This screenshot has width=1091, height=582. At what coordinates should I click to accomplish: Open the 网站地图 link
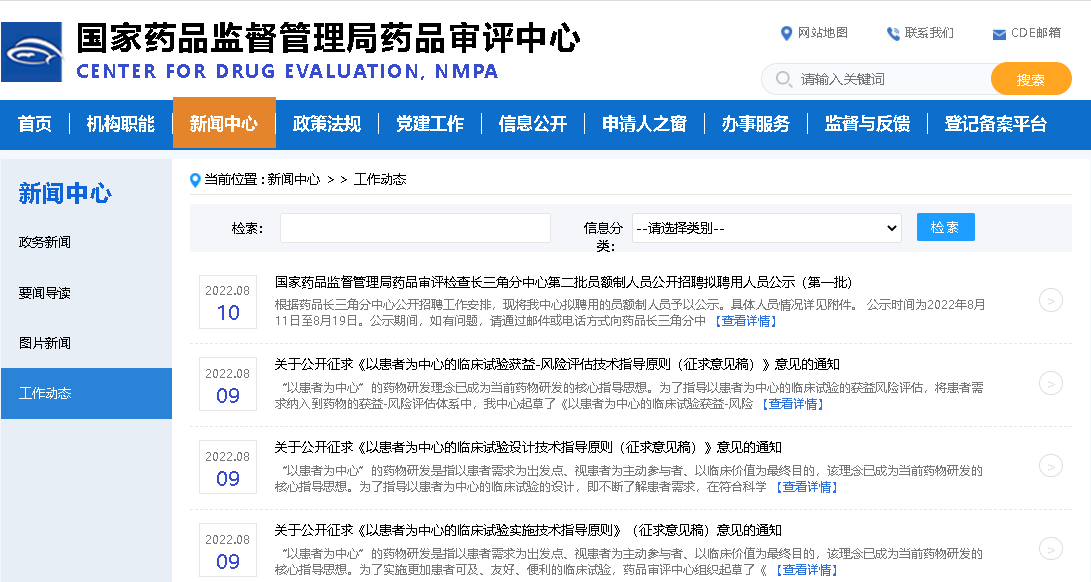point(822,33)
